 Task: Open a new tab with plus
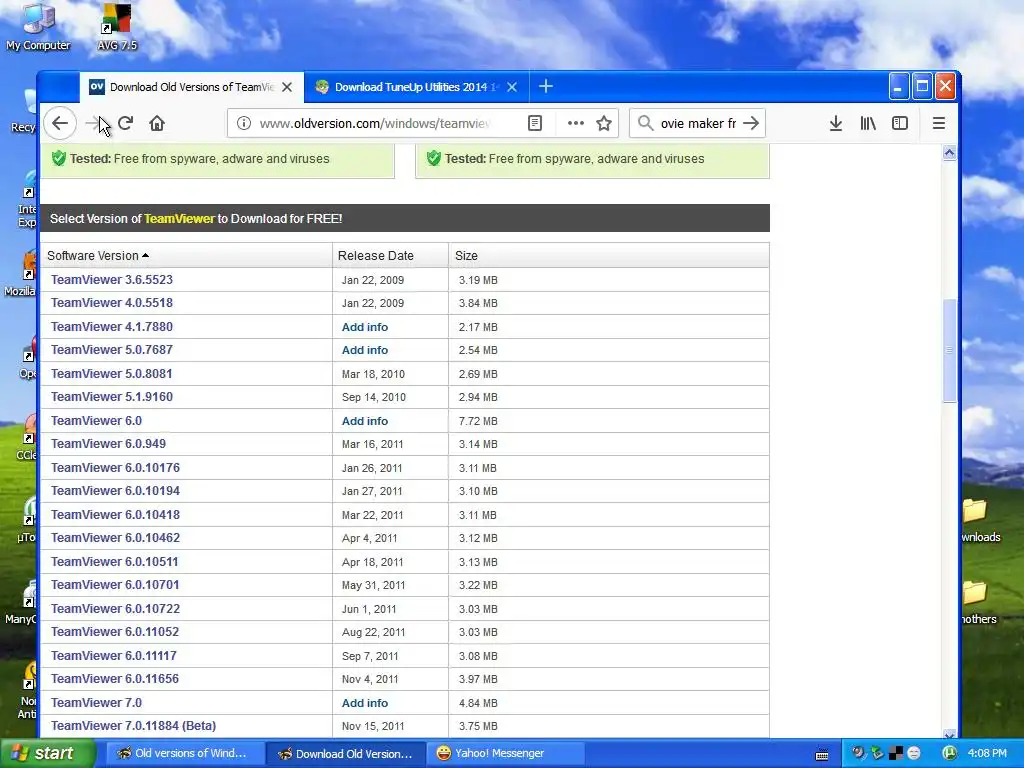coord(546,86)
